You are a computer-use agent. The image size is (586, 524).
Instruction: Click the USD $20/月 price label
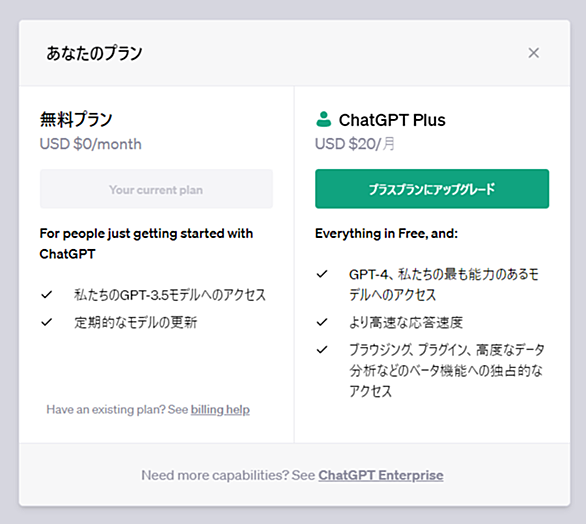pyautogui.click(x=355, y=144)
